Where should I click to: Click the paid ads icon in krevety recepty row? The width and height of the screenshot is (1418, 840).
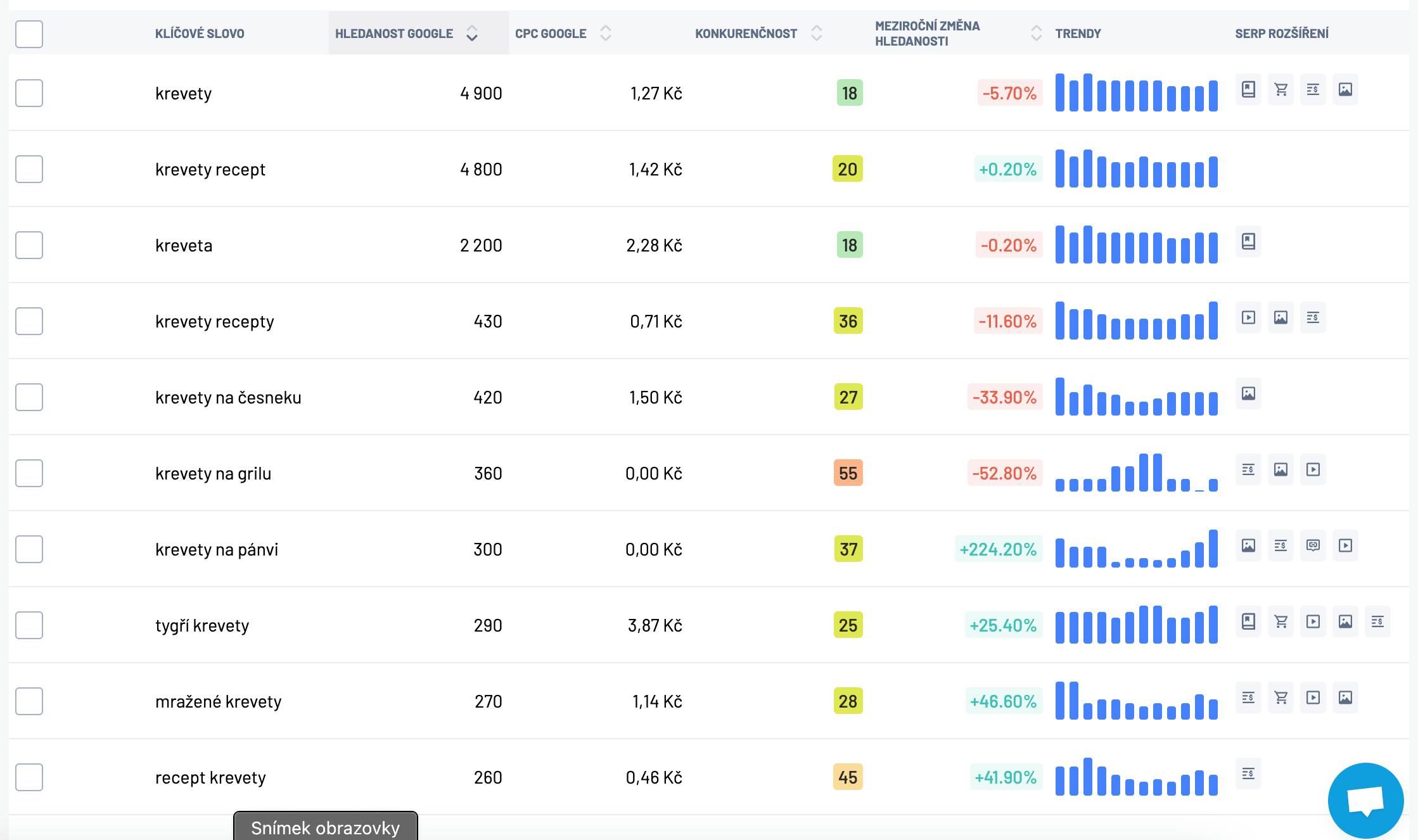(1313, 317)
